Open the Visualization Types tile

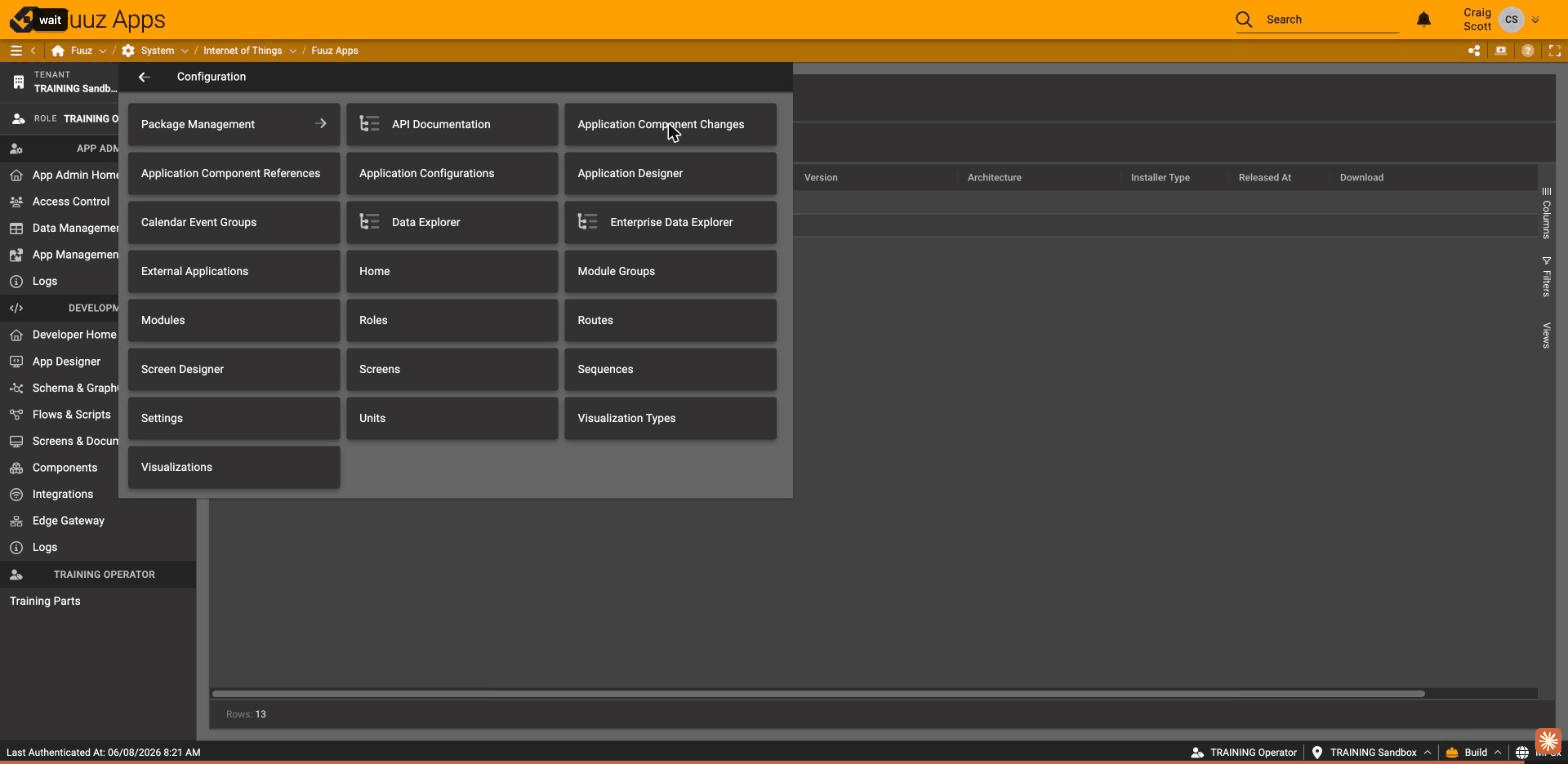[x=670, y=418]
